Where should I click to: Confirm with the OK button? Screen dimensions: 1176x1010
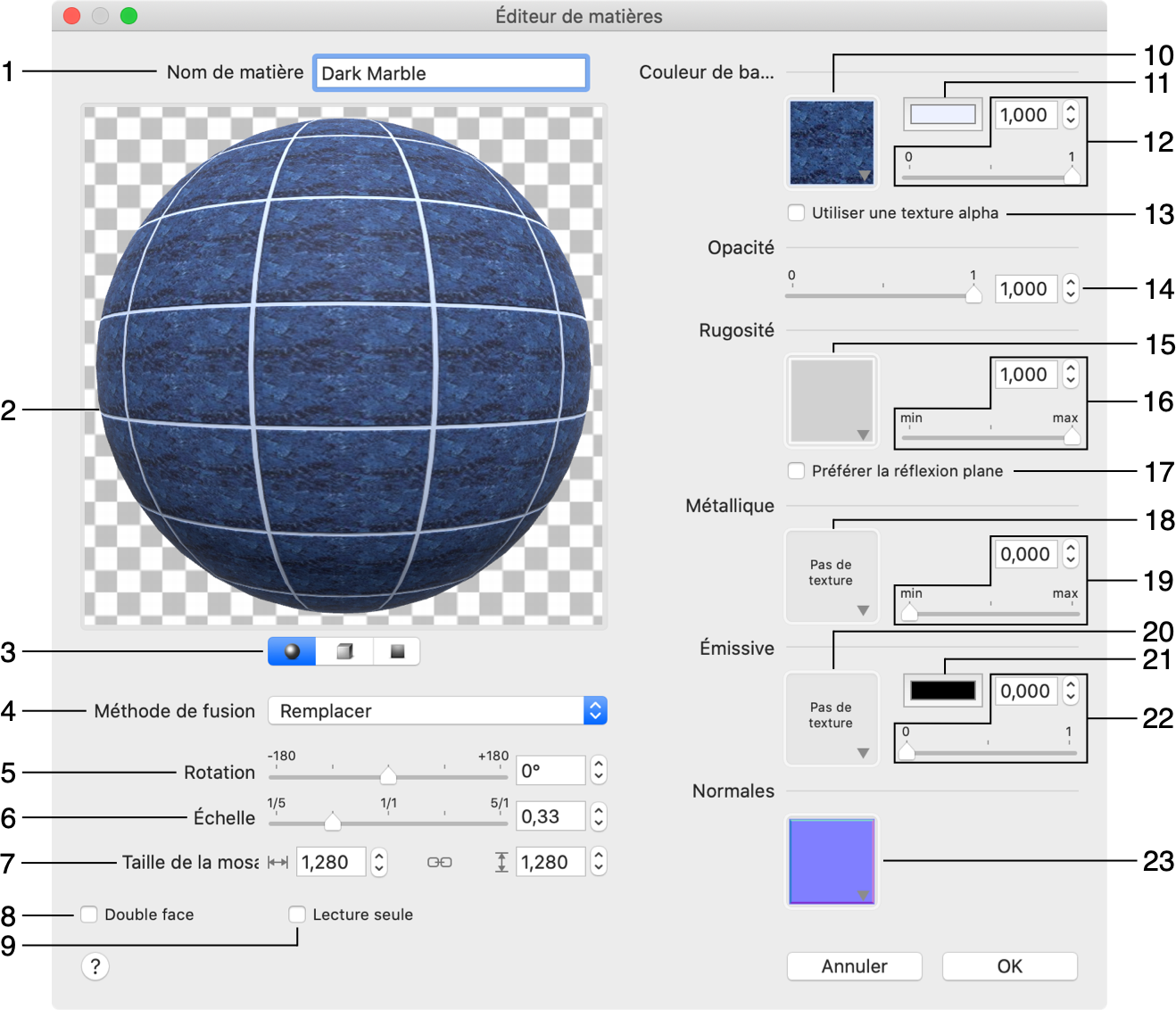(1010, 966)
